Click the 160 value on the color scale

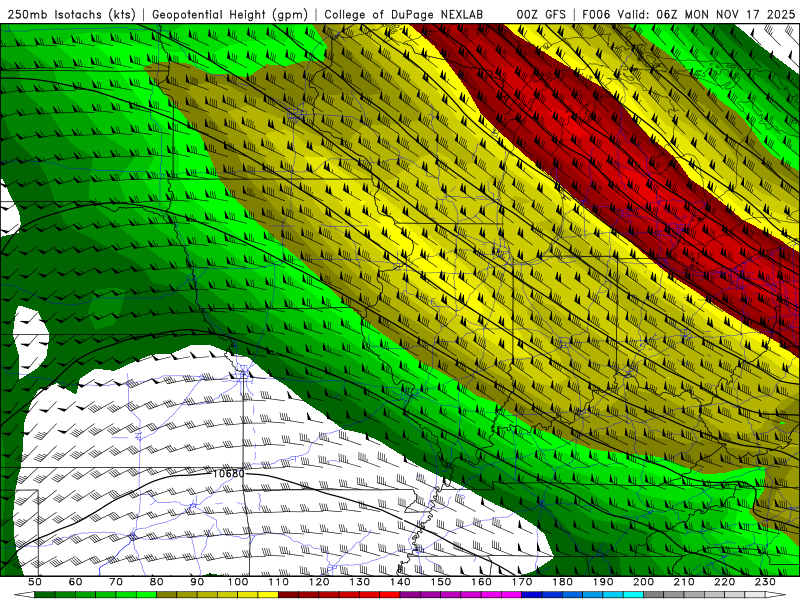(x=481, y=582)
